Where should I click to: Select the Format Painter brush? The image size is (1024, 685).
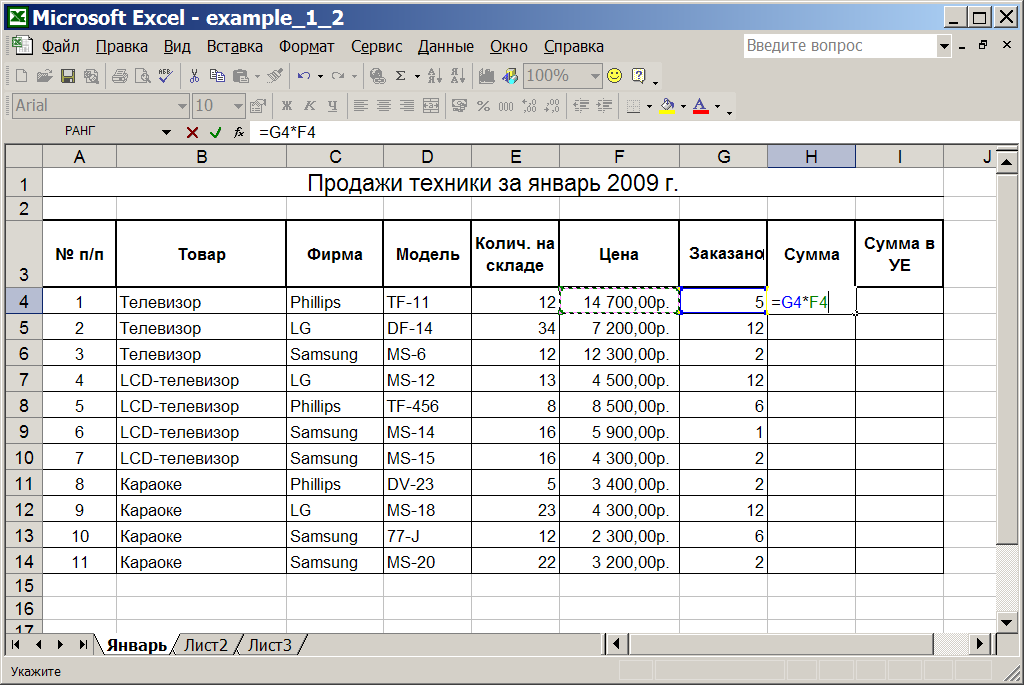click(275, 76)
